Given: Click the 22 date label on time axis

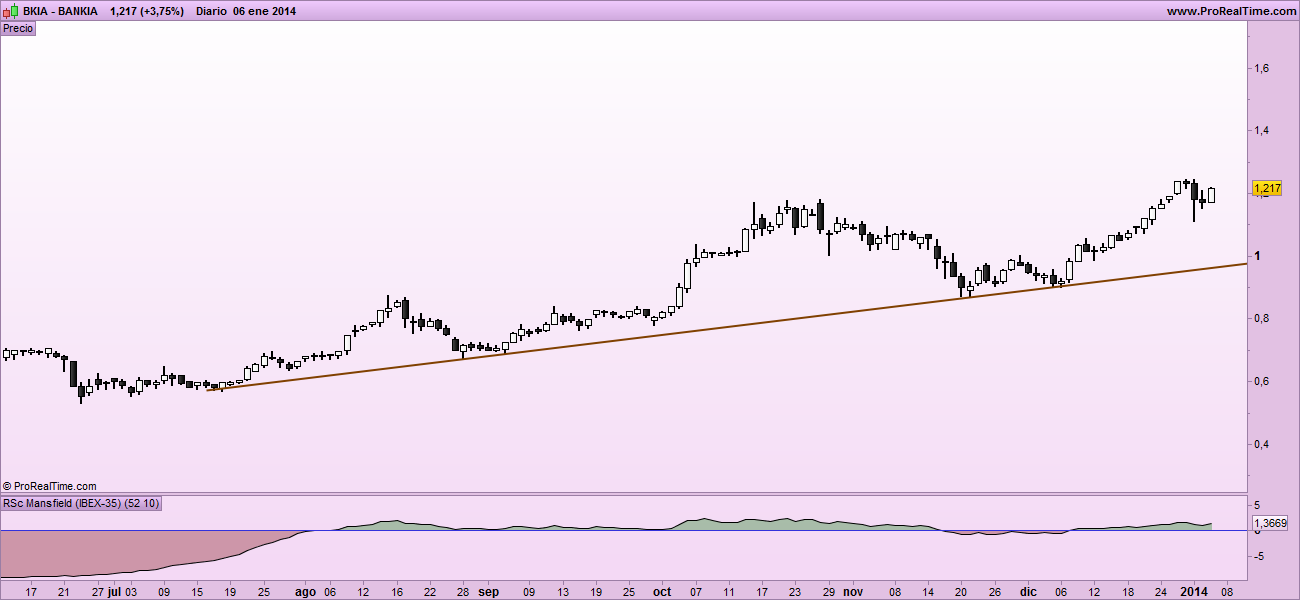Looking at the screenshot, I should [431, 591].
